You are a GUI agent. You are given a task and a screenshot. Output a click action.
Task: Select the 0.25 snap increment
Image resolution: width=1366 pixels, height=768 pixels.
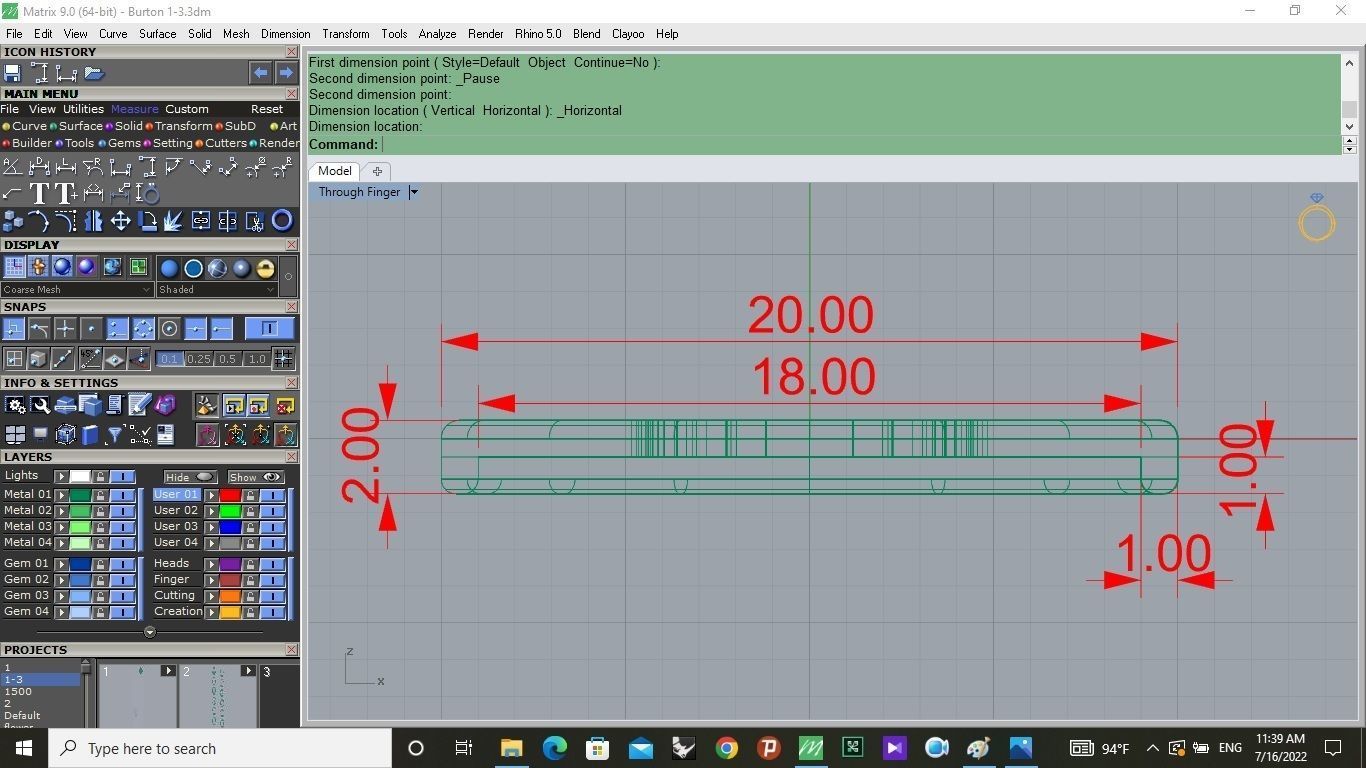coord(199,359)
